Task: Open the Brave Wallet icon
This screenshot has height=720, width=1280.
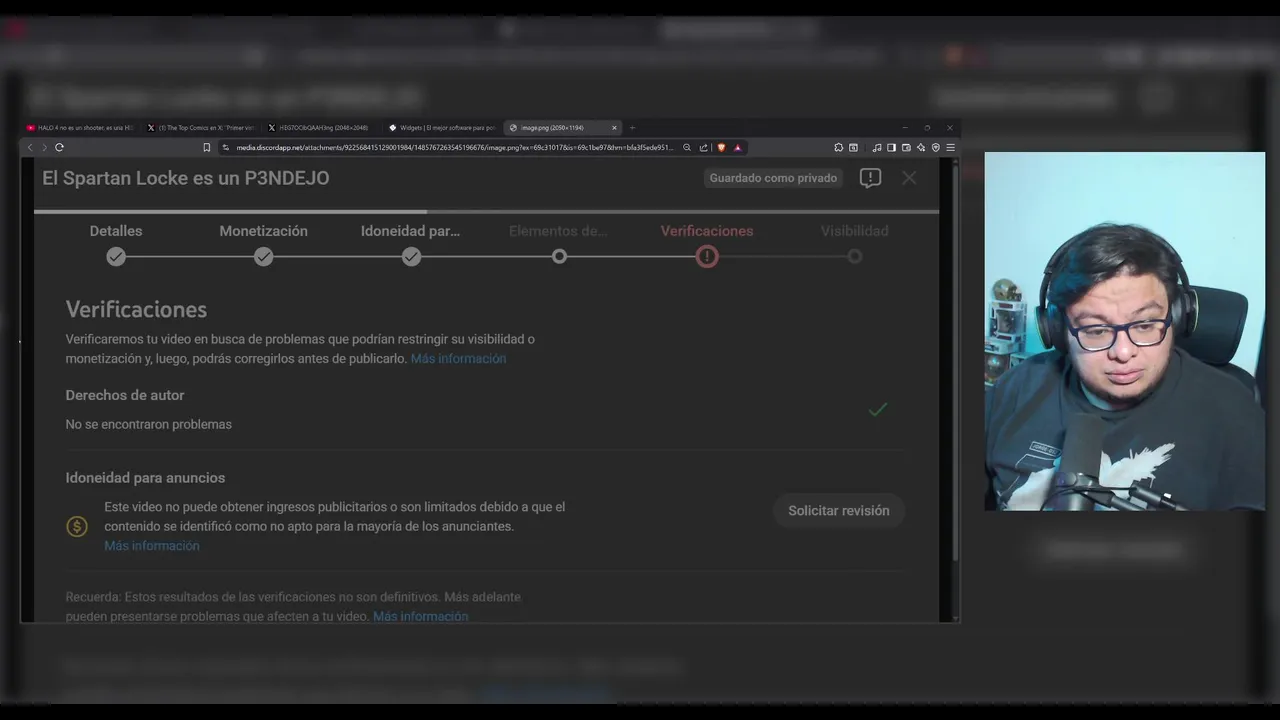Action: 906,147
